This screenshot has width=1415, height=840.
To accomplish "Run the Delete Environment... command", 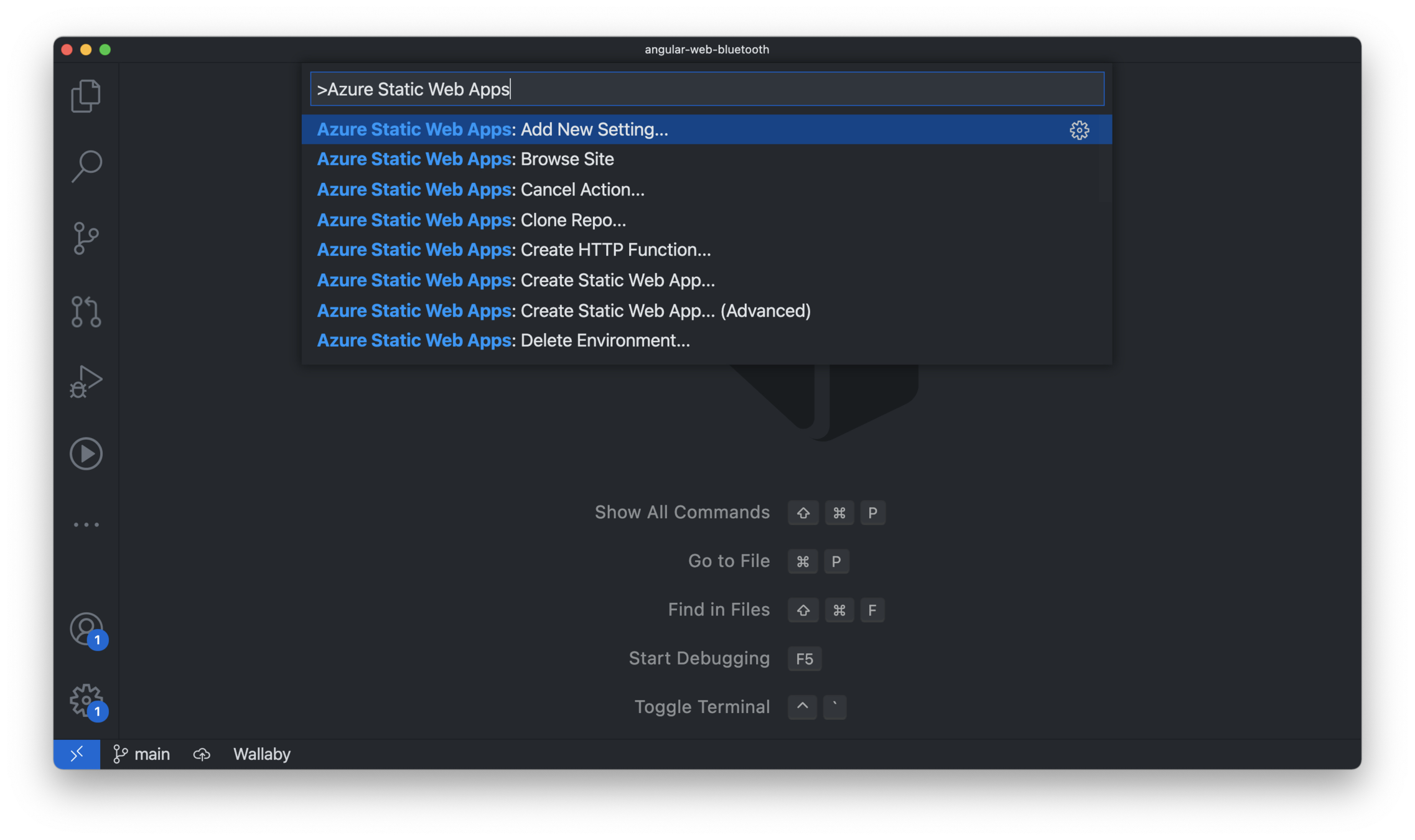I will [x=503, y=340].
